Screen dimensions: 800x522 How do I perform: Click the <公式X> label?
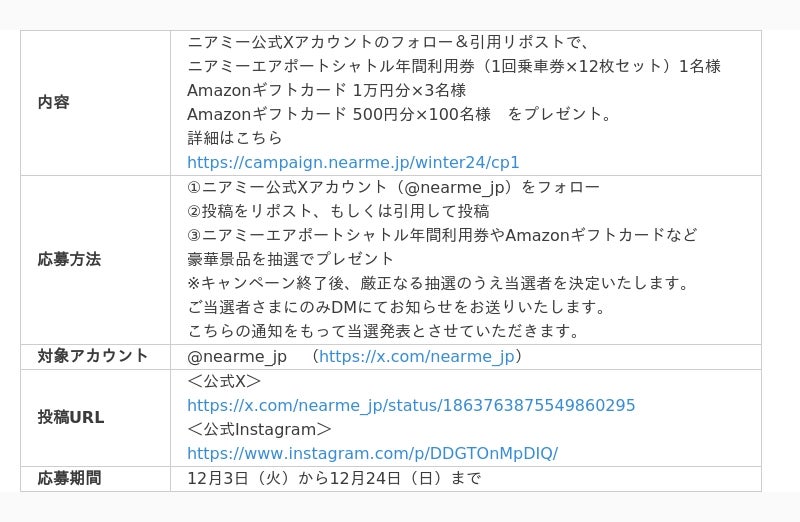pos(224,381)
